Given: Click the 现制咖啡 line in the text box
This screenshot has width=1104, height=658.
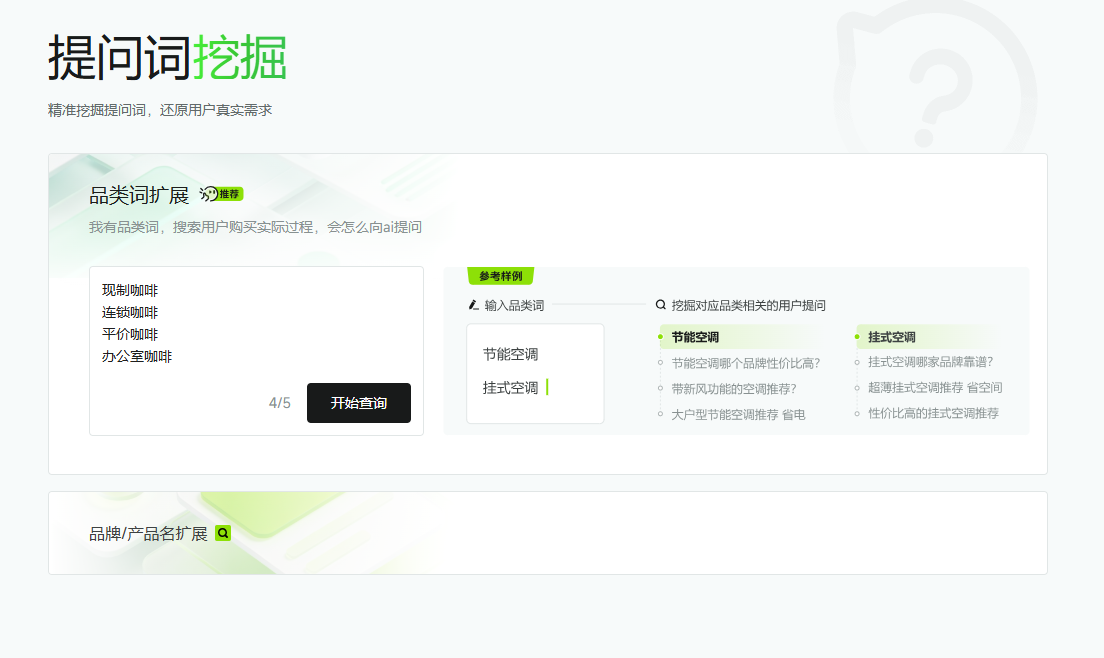Looking at the screenshot, I should pyautogui.click(x=130, y=291).
